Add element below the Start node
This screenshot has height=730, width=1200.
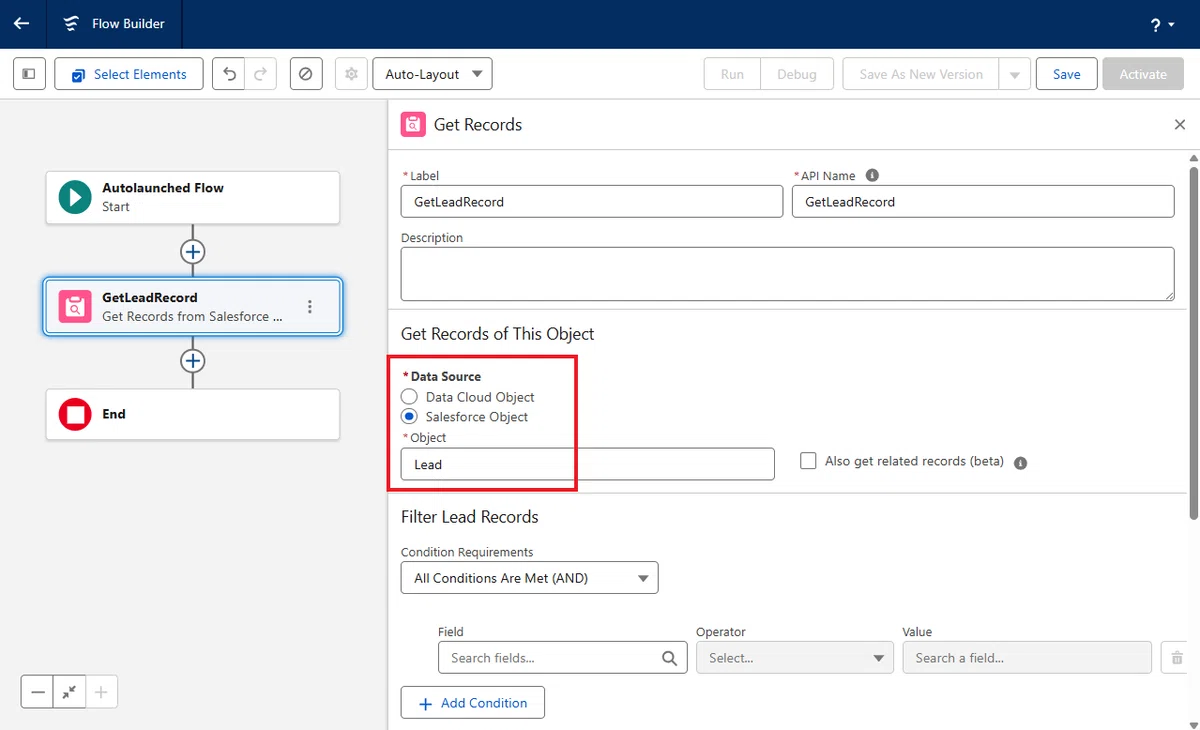[x=193, y=251]
